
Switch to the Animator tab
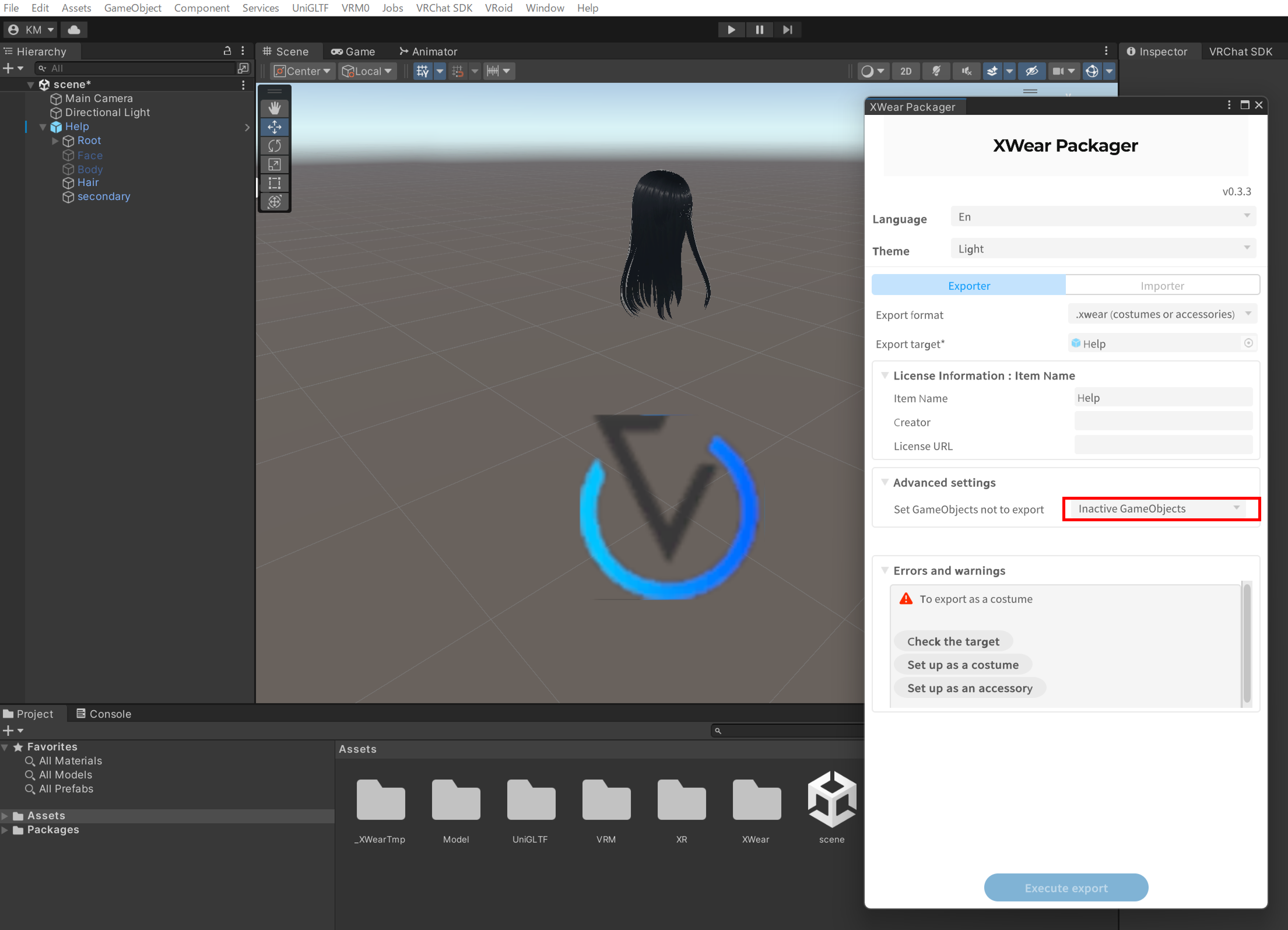point(428,51)
